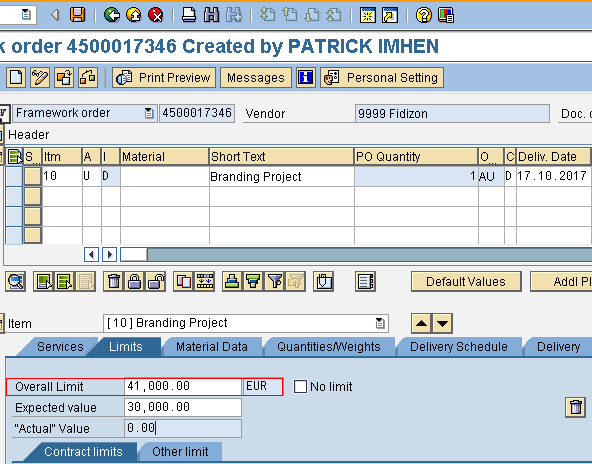Image resolution: width=592 pixels, height=464 pixels.
Task: Enable the No limit checkbox
Action: tap(301, 387)
